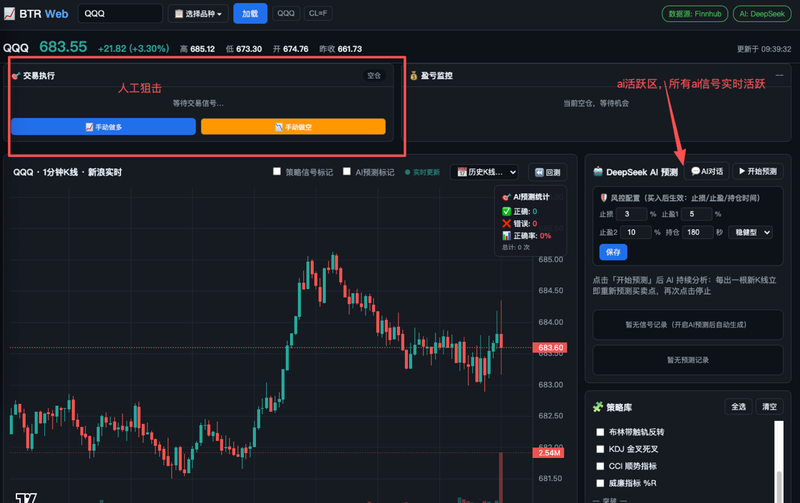Click the puzzle icon beside 策略库
This screenshot has width=800, height=503.
pos(598,407)
